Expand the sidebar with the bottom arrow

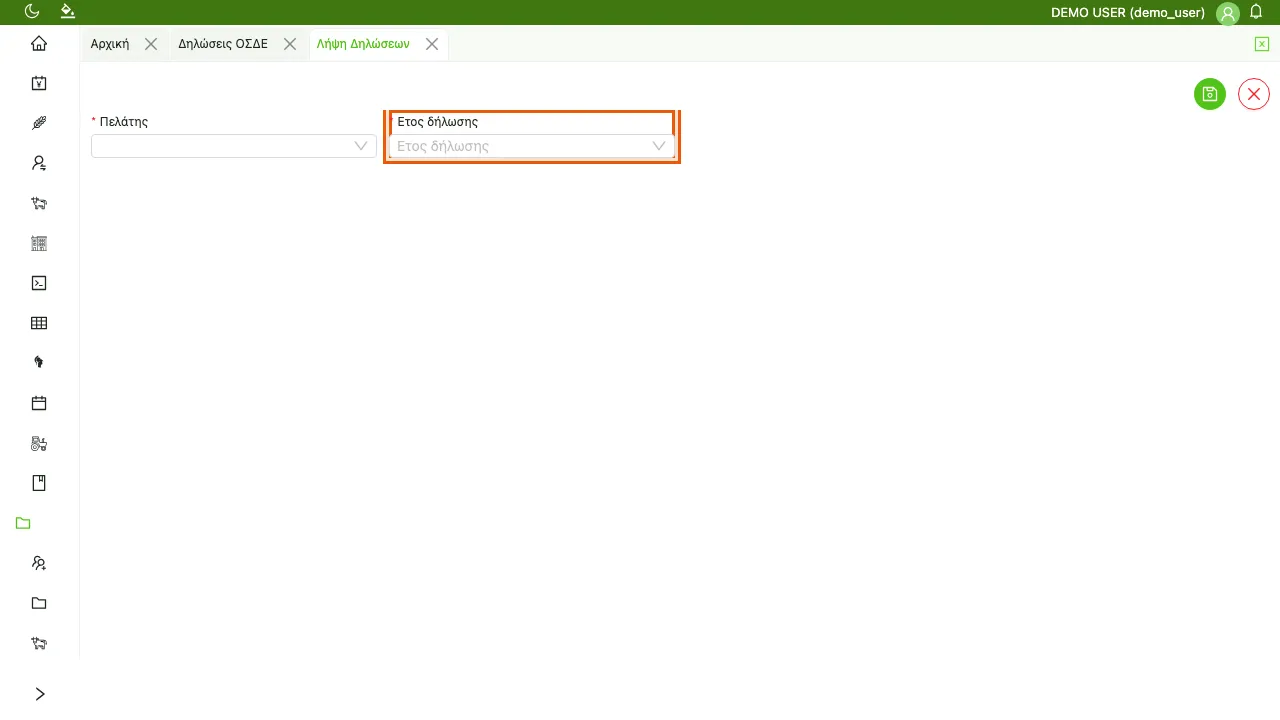click(x=40, y=694)
